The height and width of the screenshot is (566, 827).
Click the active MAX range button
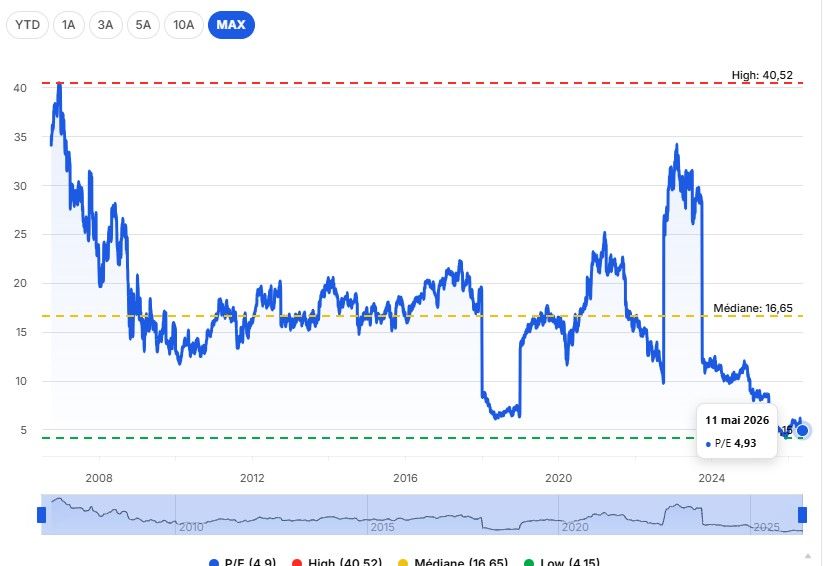pos(231,25)
